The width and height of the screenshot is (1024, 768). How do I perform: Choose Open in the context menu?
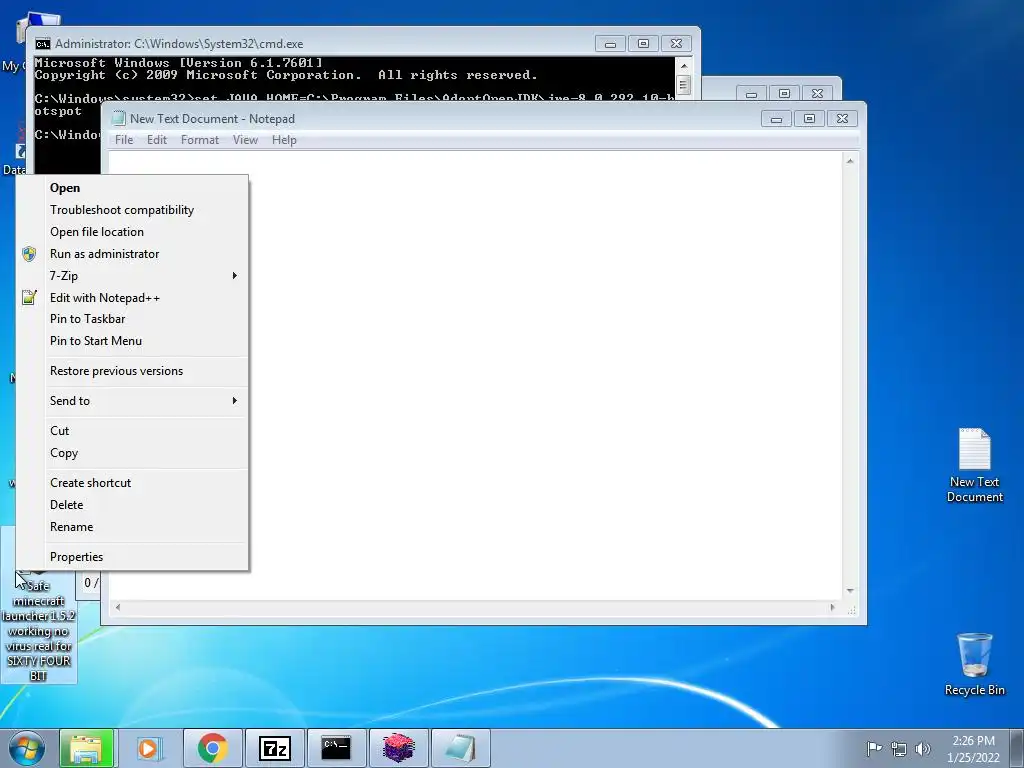click(x=132, y=188)
